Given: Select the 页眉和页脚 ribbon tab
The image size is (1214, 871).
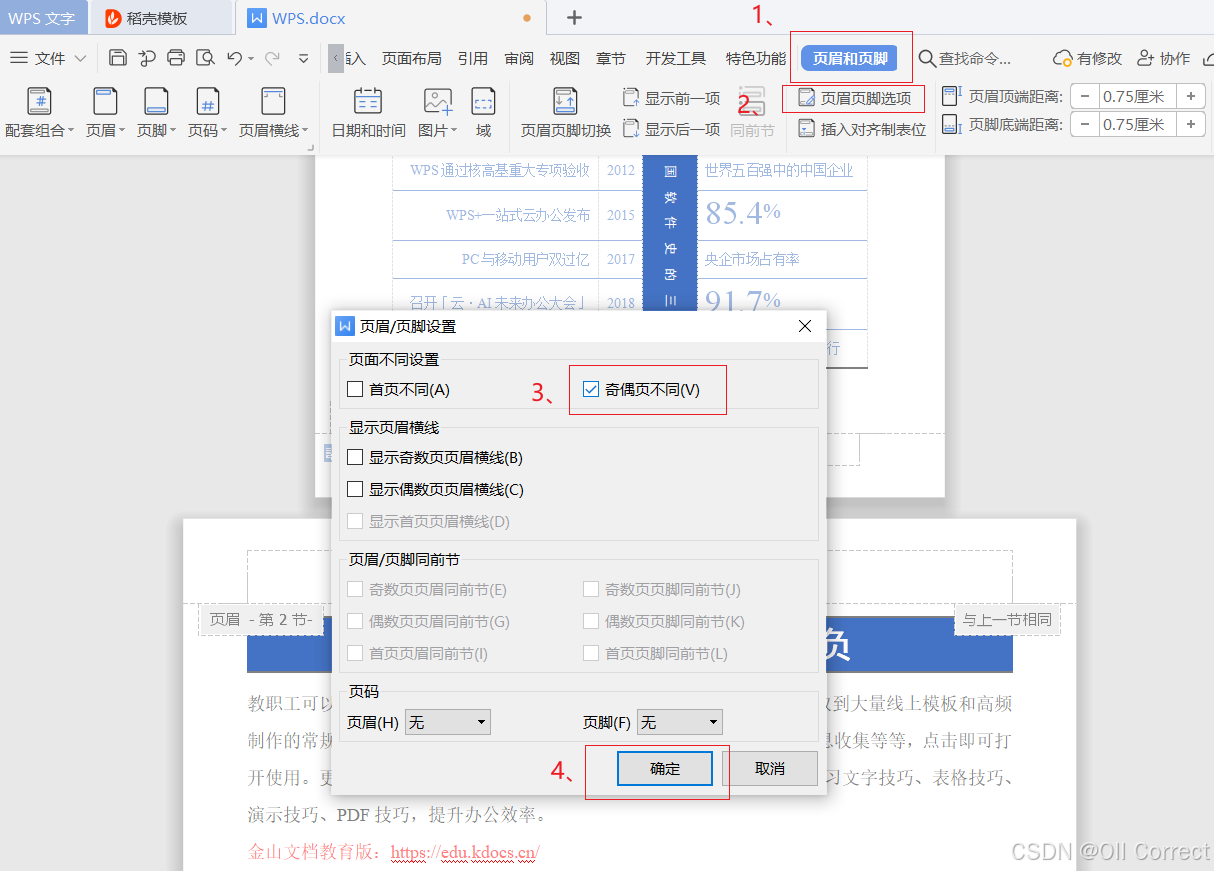Looking at the screenshot, I should pyautogui.click(x=850, y=58).
